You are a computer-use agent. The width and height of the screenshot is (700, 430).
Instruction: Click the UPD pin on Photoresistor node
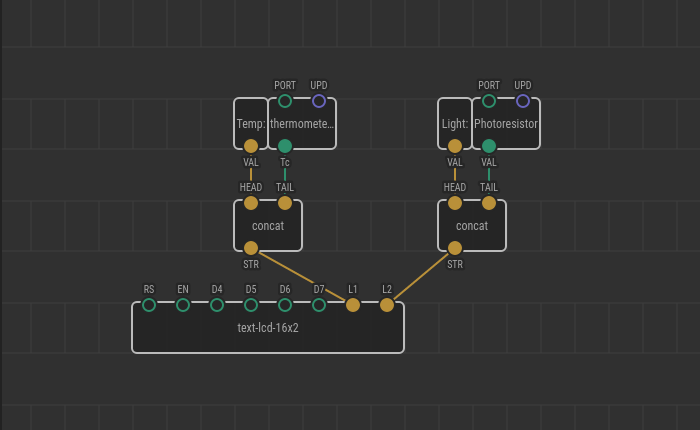(523, 101)
